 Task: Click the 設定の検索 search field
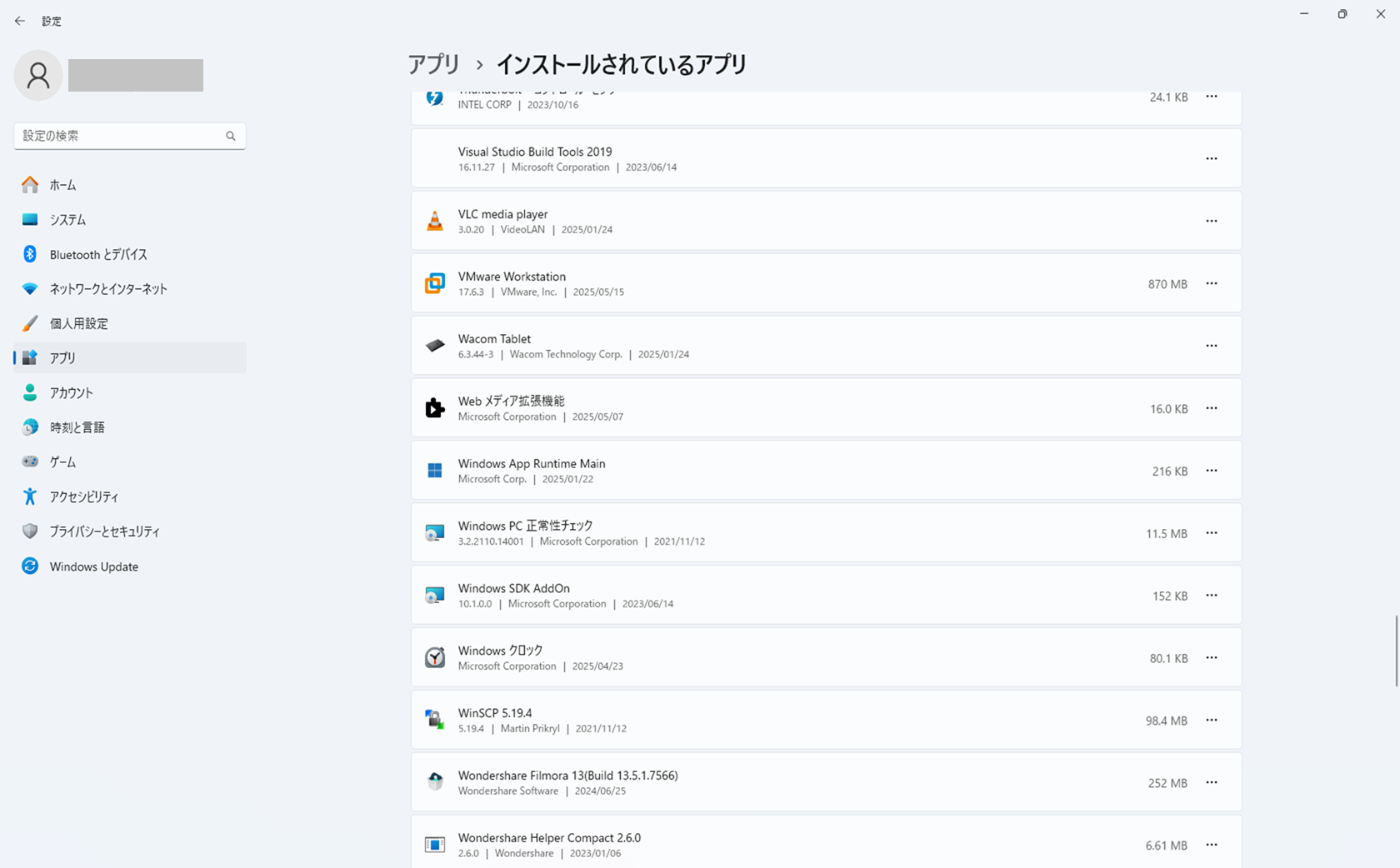tap(130, 136)
